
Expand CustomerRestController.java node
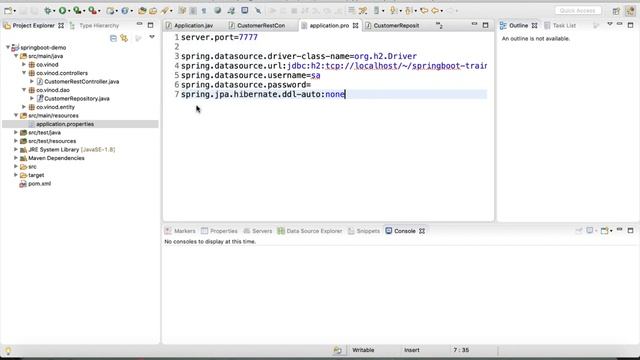pyautogui.click(x=32, y=82)
